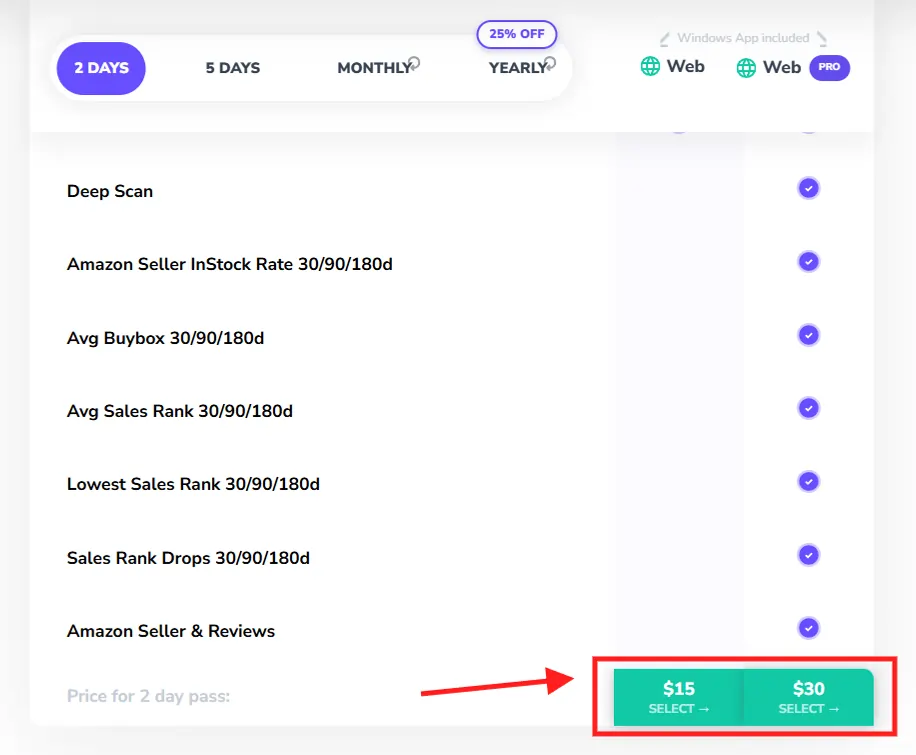916x755 pixels.
Task: Click the recurring billing icon next to MONTHLY
Action: [x=414, y=62]
